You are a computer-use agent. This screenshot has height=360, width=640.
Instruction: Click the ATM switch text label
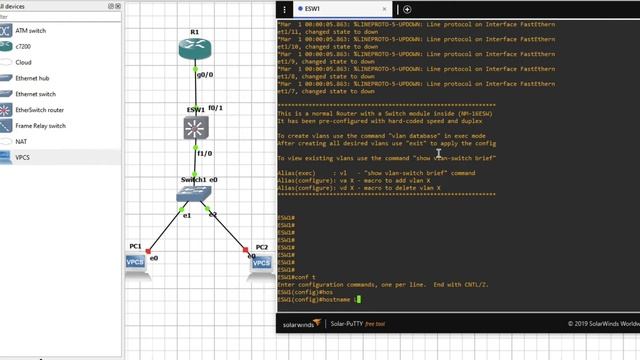(31, 31)
